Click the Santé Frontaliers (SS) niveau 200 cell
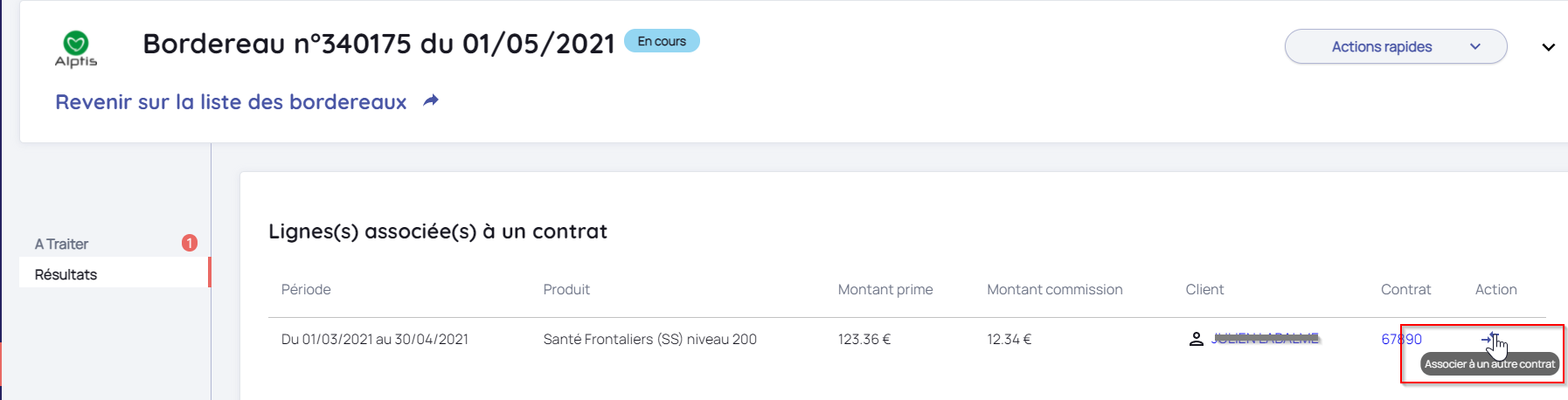Image resolution: width=1568 pixels, height=400 pixels. click(x=649, y=339)
